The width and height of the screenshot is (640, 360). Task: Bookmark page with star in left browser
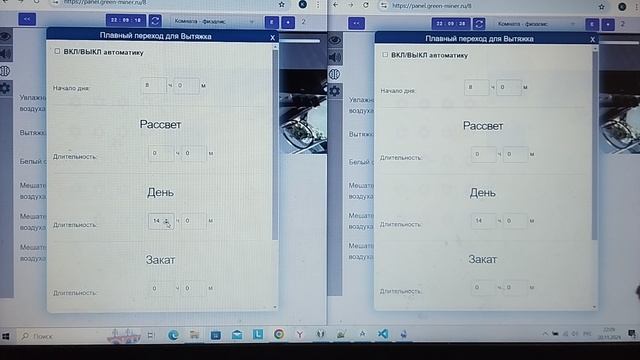pyautogui.click(x=282, y=4)
